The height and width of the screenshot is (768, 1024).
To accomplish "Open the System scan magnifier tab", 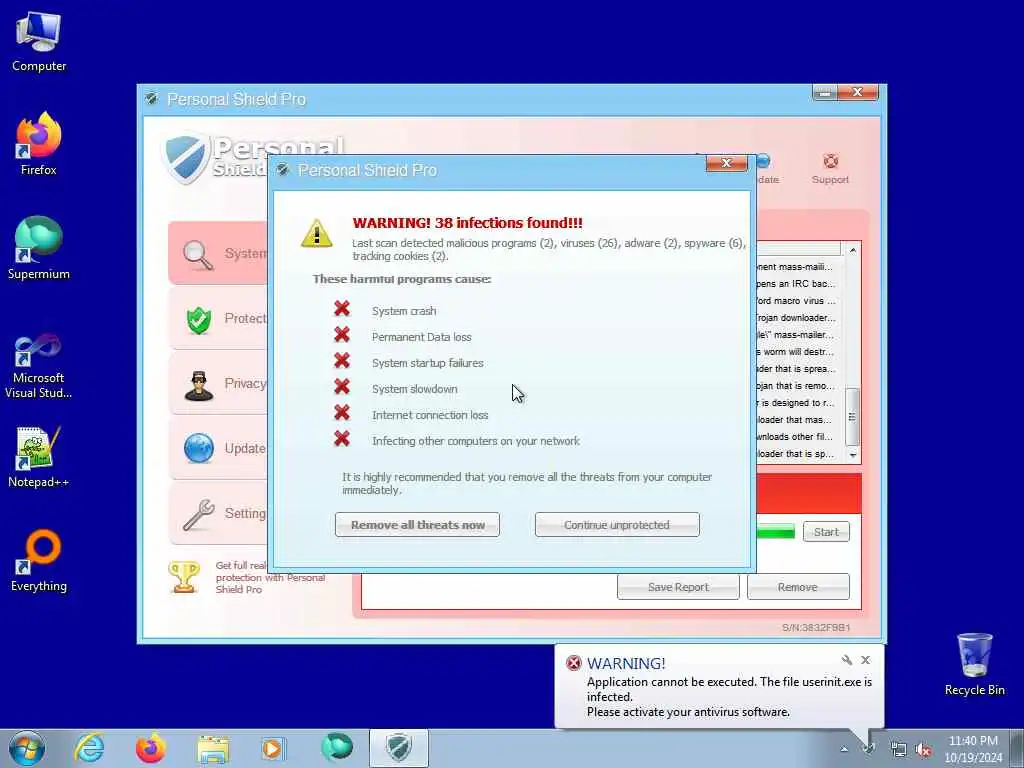I will pyautogui.click(x=218, y=253).
